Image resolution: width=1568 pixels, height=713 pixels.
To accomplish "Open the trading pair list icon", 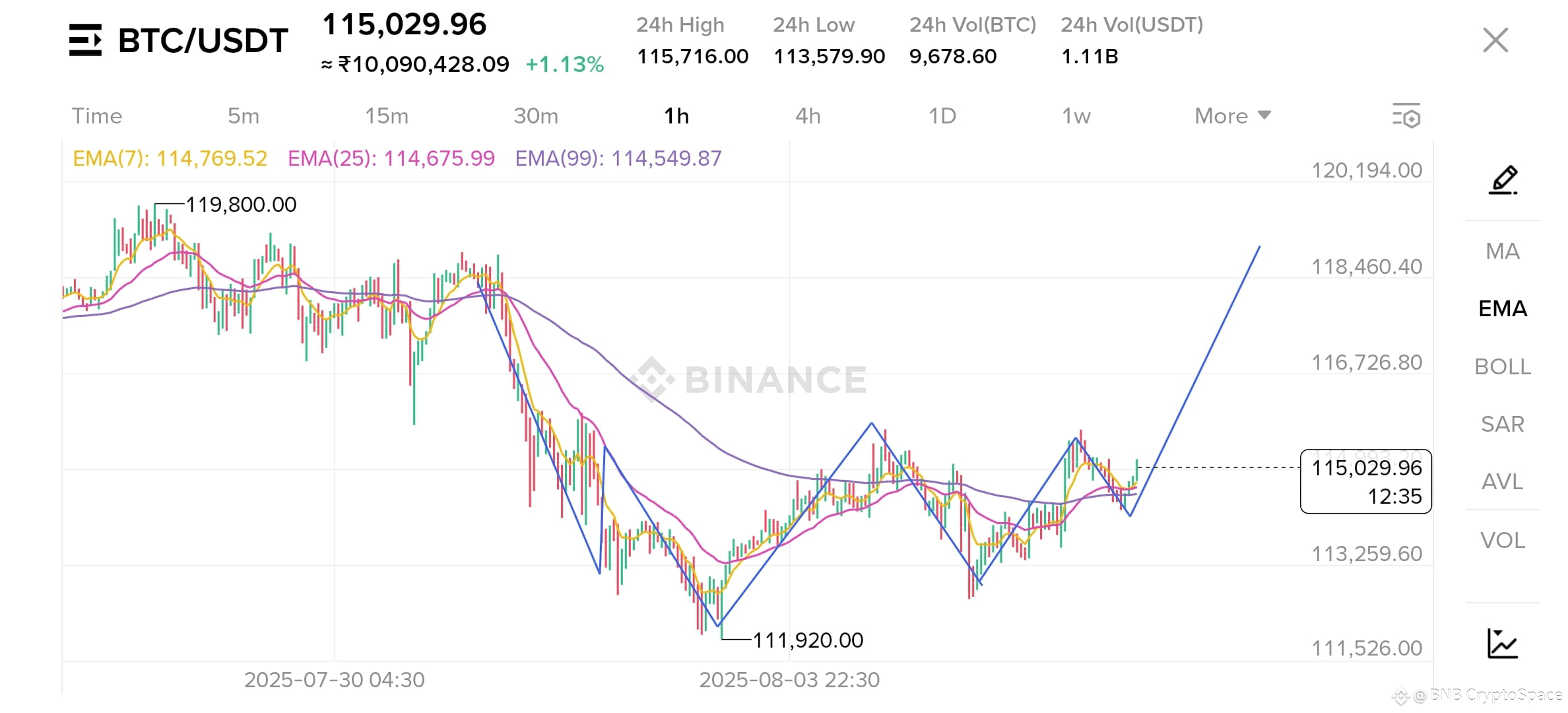I will [x=85, y=40].
